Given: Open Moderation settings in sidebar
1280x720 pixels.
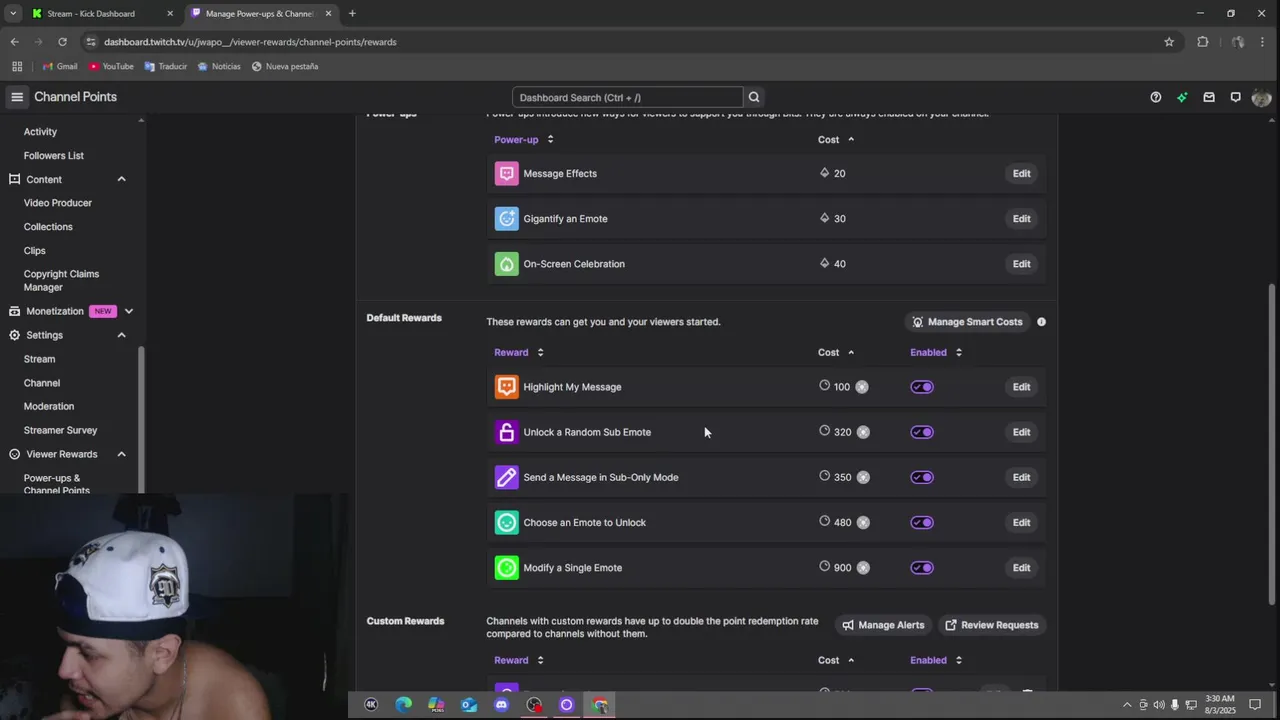Looking at the screenshot, I should (49, 406).
